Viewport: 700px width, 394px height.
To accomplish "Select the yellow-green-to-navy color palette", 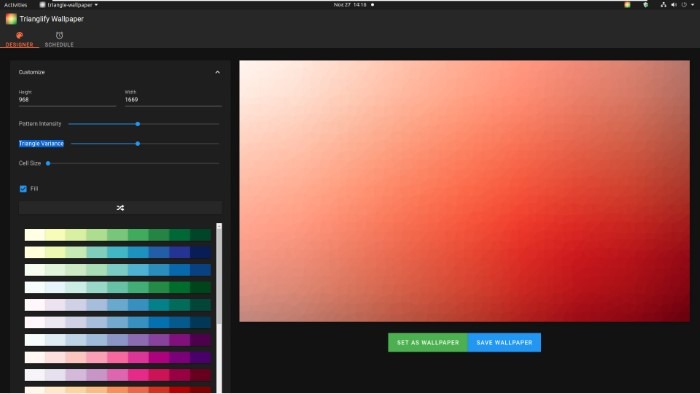I will [x=118, y=252].
